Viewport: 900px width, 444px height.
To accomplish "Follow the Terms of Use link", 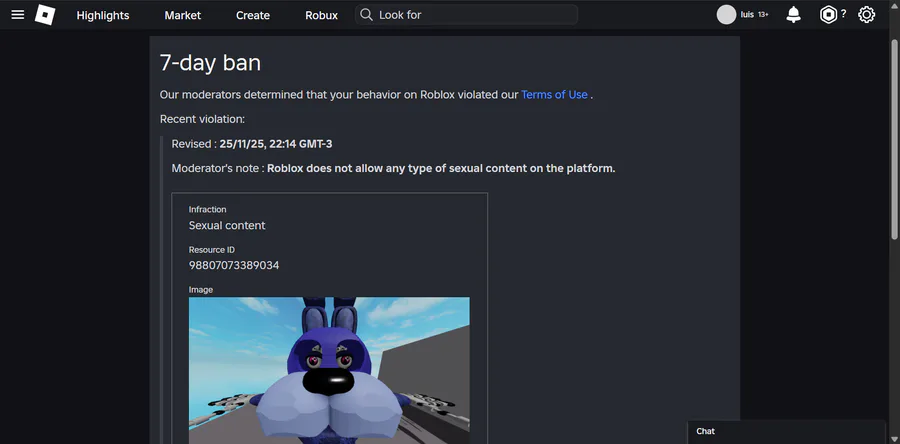I will click(554, 95).
